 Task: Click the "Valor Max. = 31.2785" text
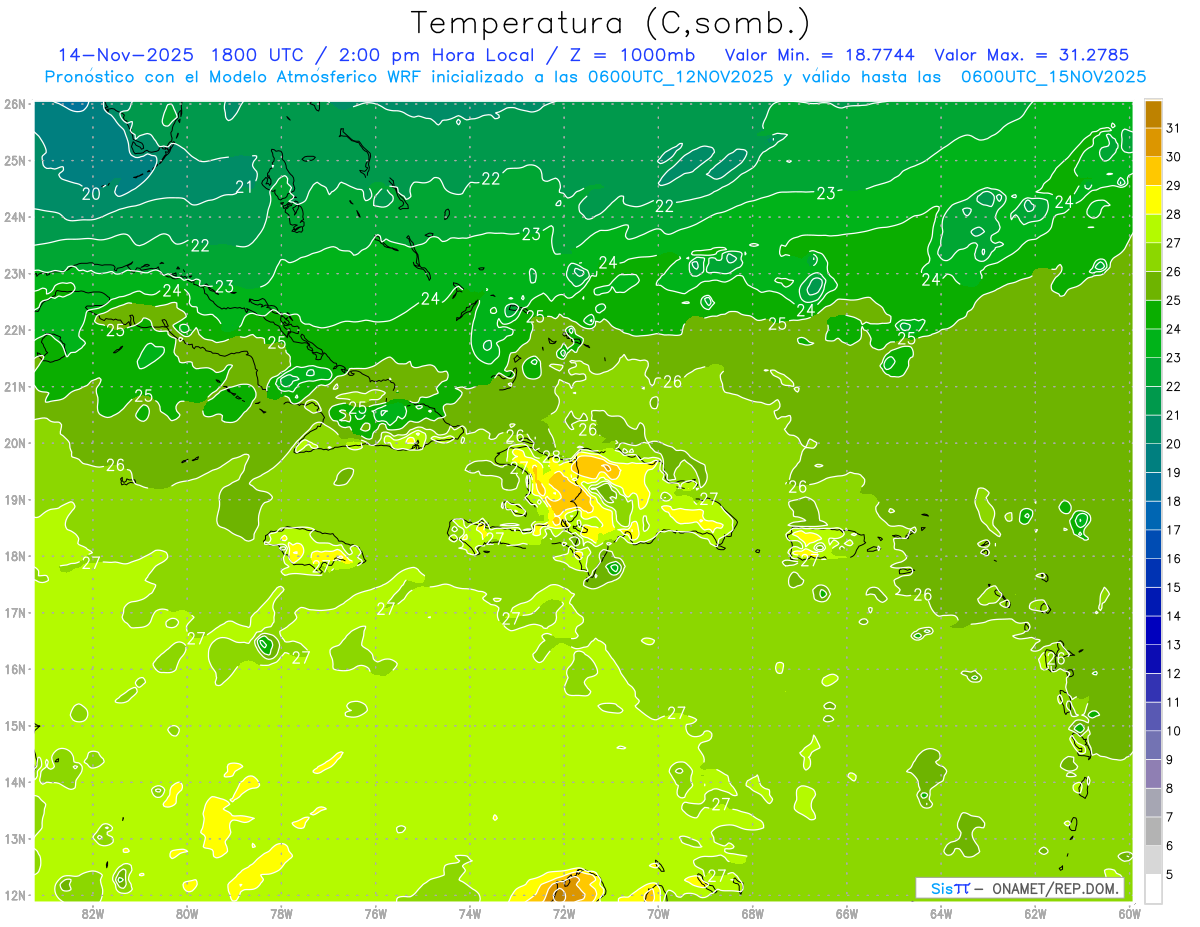pyautogui.click(x=1031, y=54)
